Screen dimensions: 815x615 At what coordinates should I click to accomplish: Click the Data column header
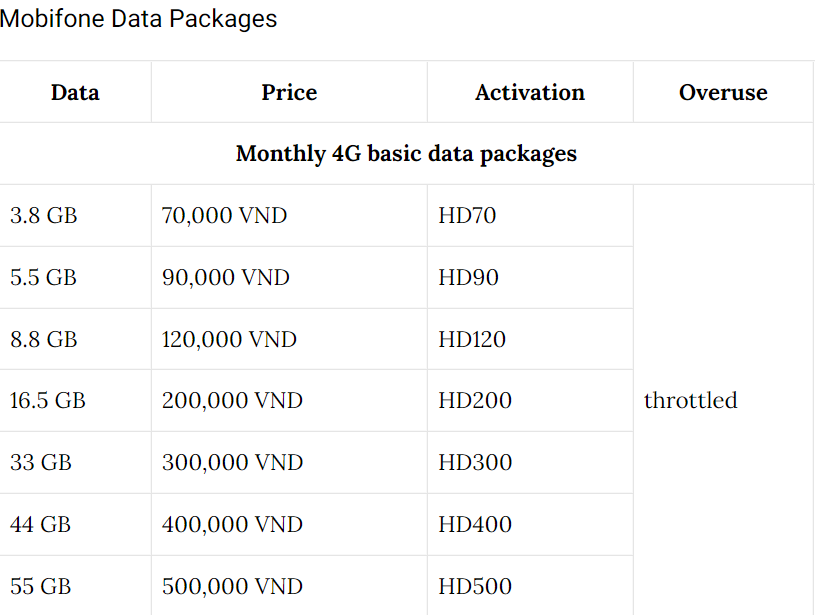point(75,93)
